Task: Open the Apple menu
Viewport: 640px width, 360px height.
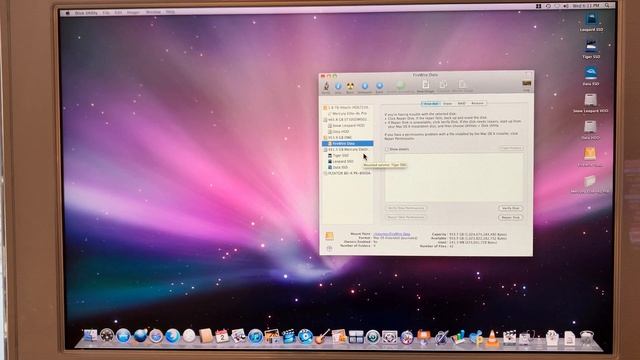Action: point(67,13)
